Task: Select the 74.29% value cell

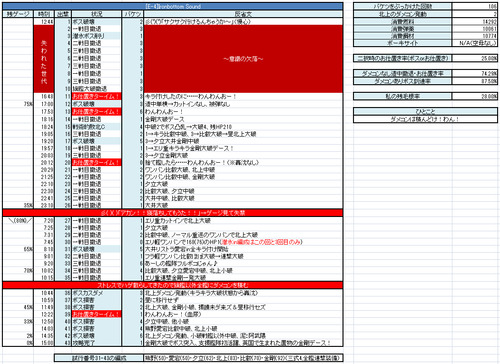Action: tap(475, 73)
